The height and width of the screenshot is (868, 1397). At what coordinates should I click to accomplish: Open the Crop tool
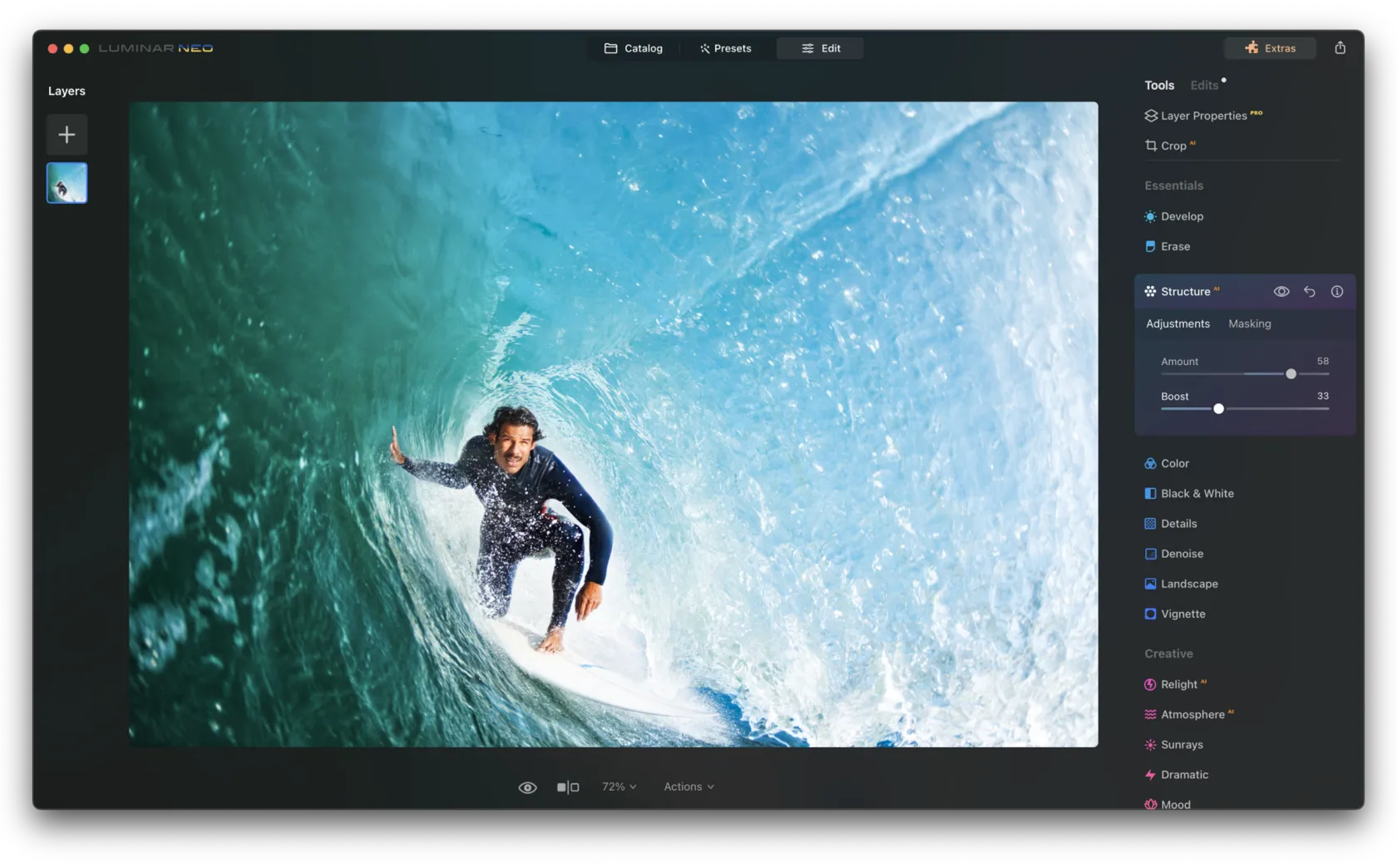1172,145
